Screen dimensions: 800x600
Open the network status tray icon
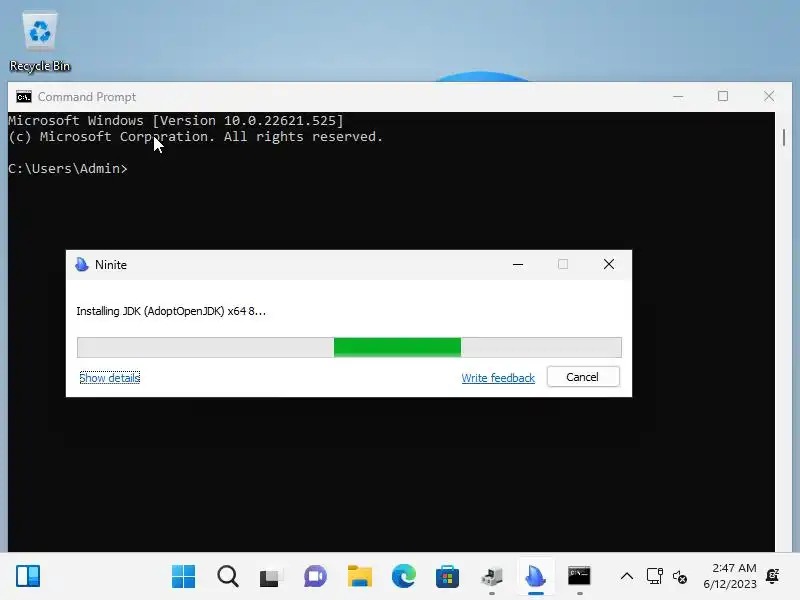[x=655, y=577]
